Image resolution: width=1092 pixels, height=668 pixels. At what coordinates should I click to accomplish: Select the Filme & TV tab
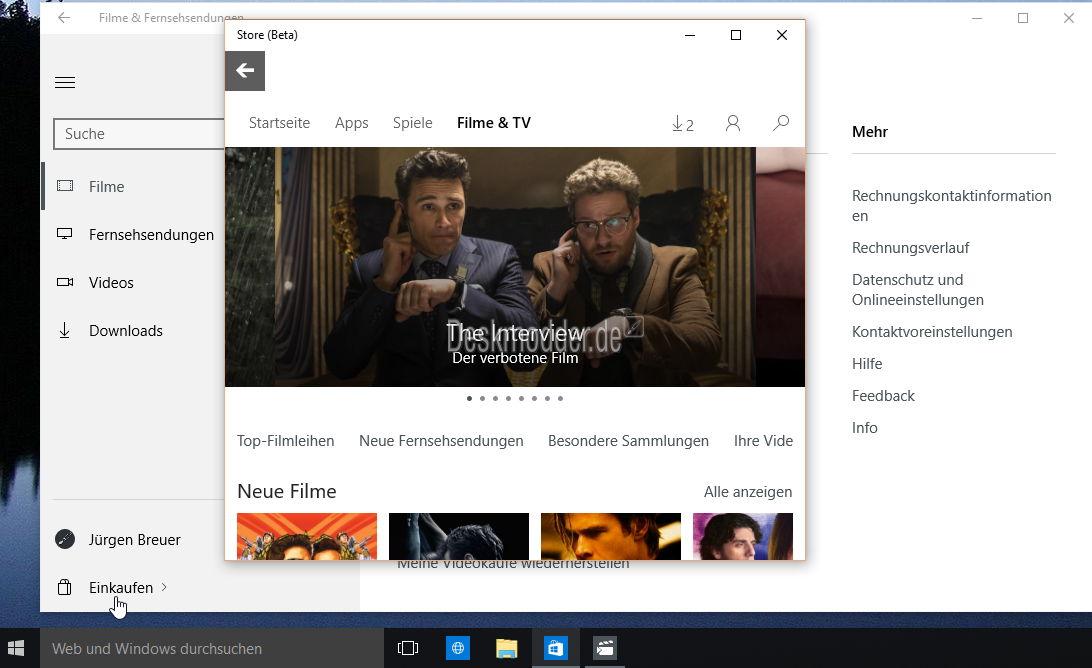pos(494,123)
